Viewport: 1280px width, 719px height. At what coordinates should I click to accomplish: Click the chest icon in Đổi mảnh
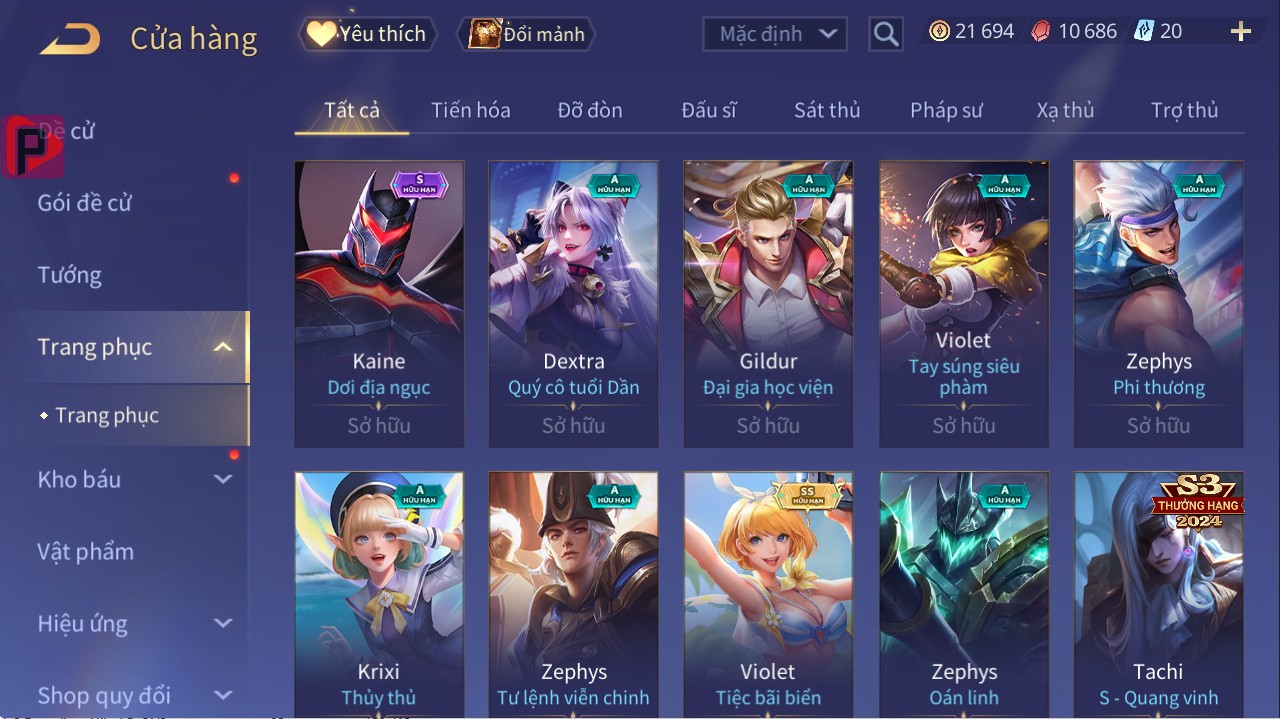coord(484,34)
